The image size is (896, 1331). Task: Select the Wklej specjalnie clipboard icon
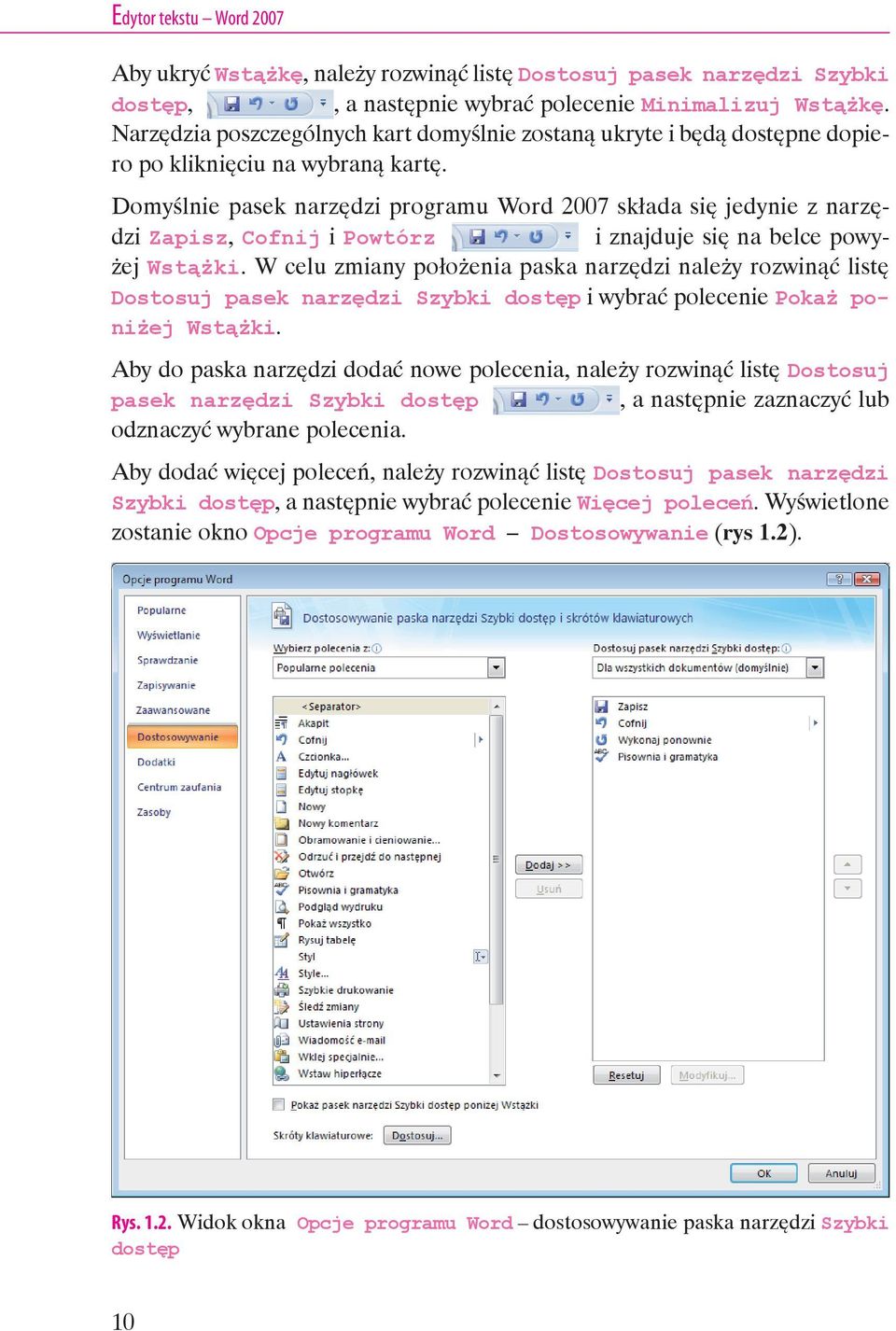pos(281,1058)
